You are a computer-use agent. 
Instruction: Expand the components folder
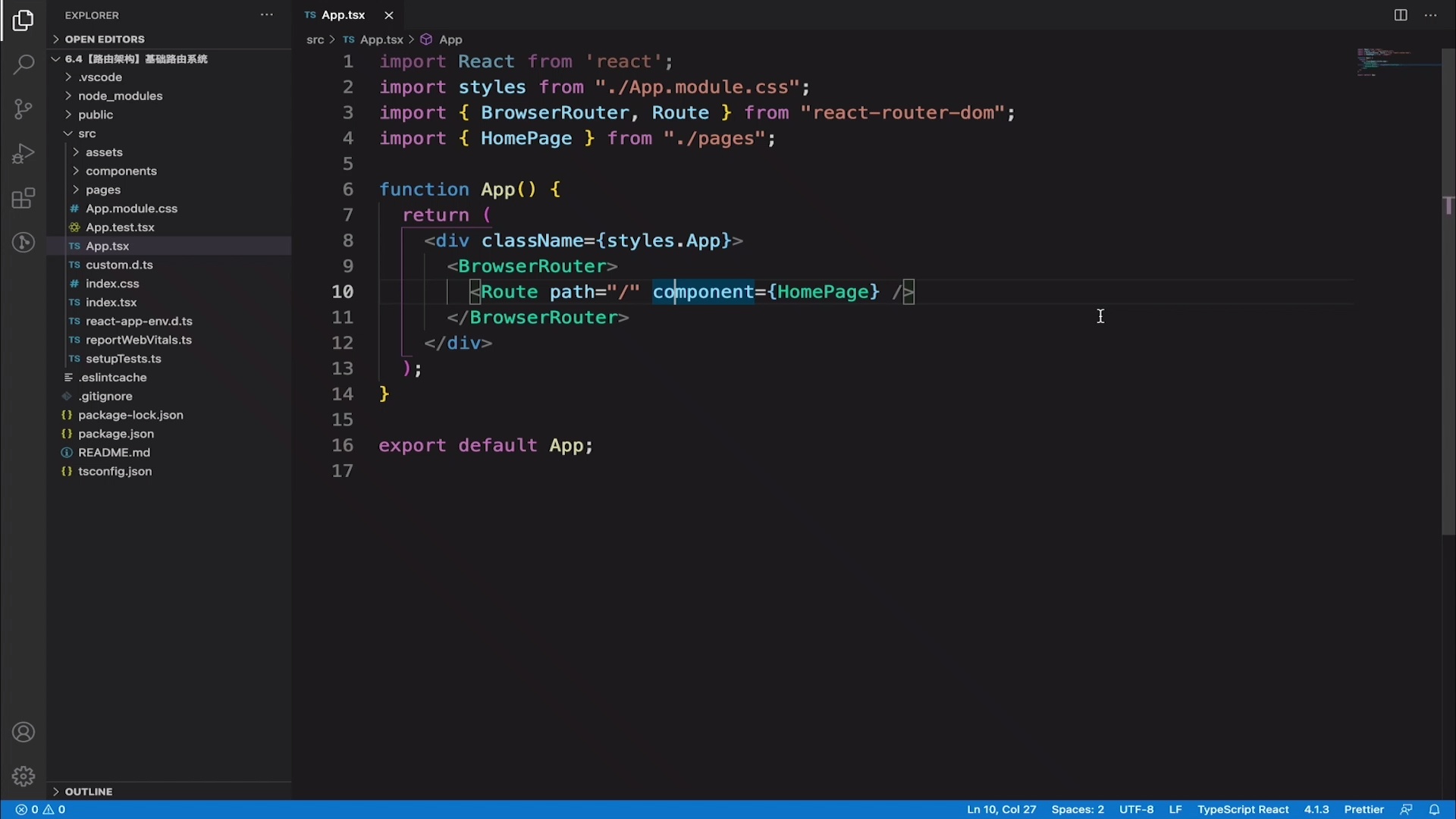pos(121,171)
